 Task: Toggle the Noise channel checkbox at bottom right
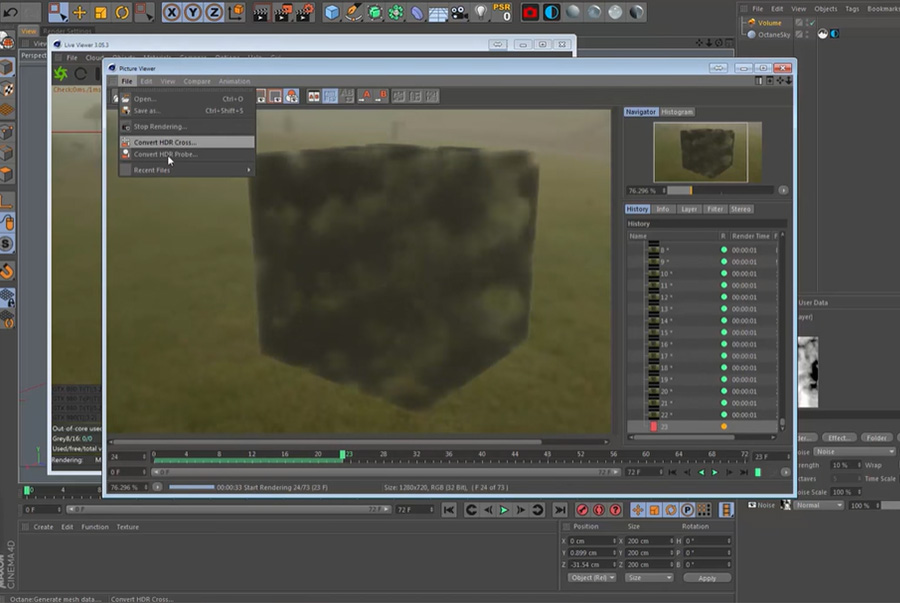(x=752, y=505)
